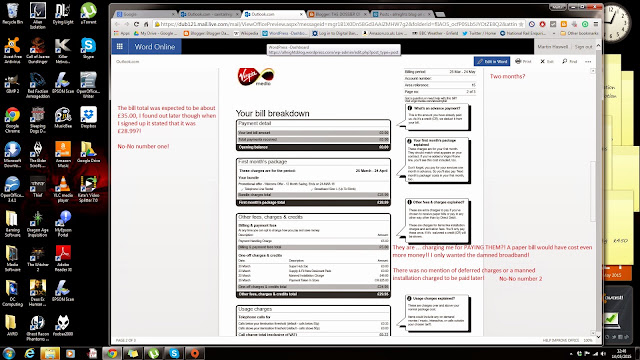This screenshot has width=640, height=360.
Task: Select the Adobe Reader XI desktop icon
Action: (63, 259)
